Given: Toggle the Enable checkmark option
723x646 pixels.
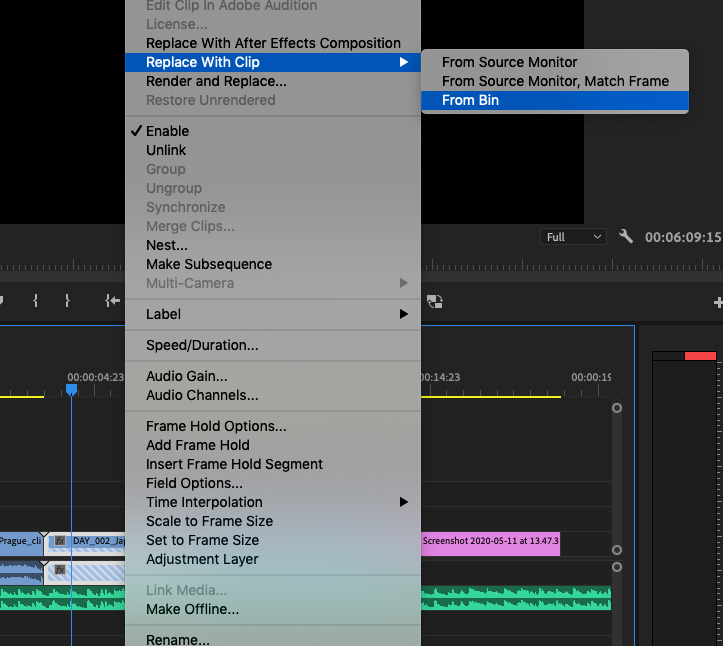Looking at the screenshot, I should (x=167, y=131).
